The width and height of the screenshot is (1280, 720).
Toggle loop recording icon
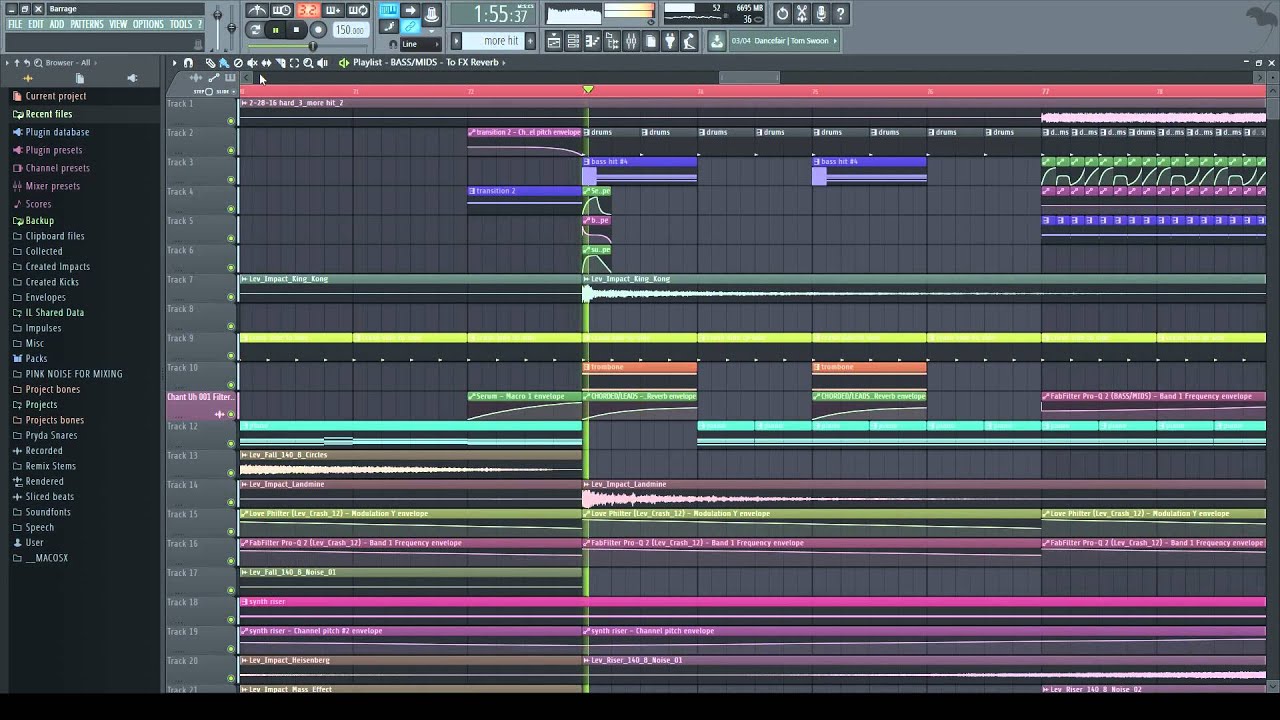pyautogui.click(x=358, y=10)
